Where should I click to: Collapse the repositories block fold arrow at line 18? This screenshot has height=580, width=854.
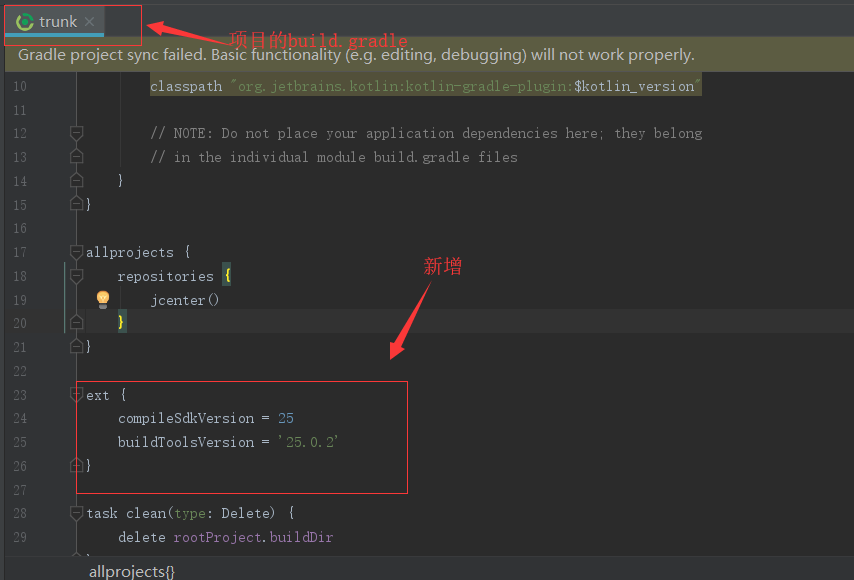[x=75, y=276]
